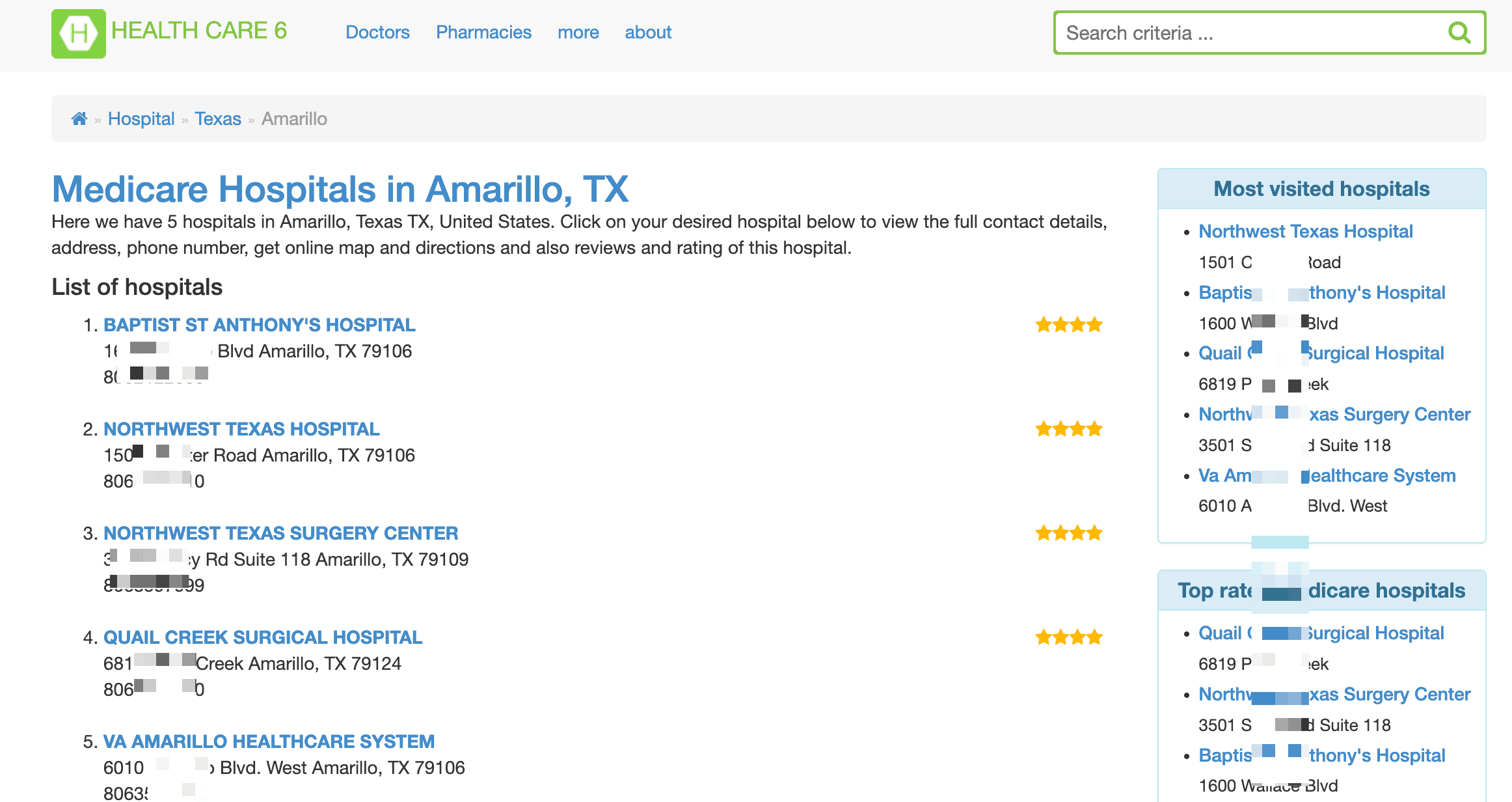Open the more navigation menu
The width and height of the screenshot is (1512, 802).
[x=578, y=33]
